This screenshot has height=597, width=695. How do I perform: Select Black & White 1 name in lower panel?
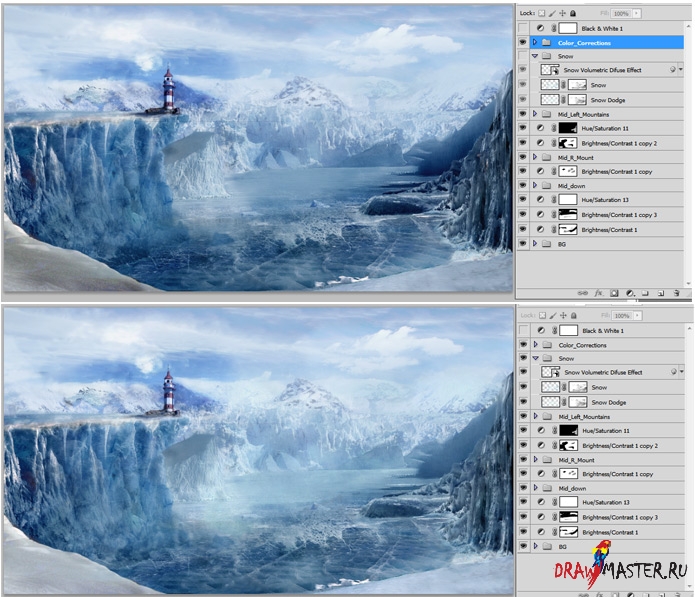[603, 331]
